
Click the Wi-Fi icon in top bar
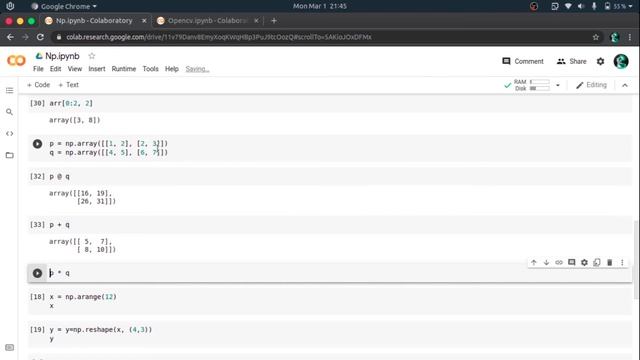[568, 6]
